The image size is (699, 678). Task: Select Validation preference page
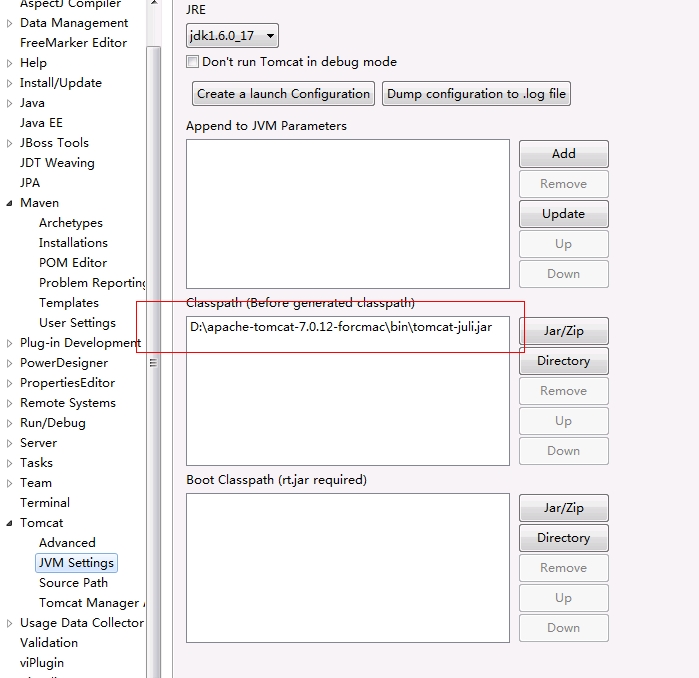pyautogui.click(x=49, y=643)
